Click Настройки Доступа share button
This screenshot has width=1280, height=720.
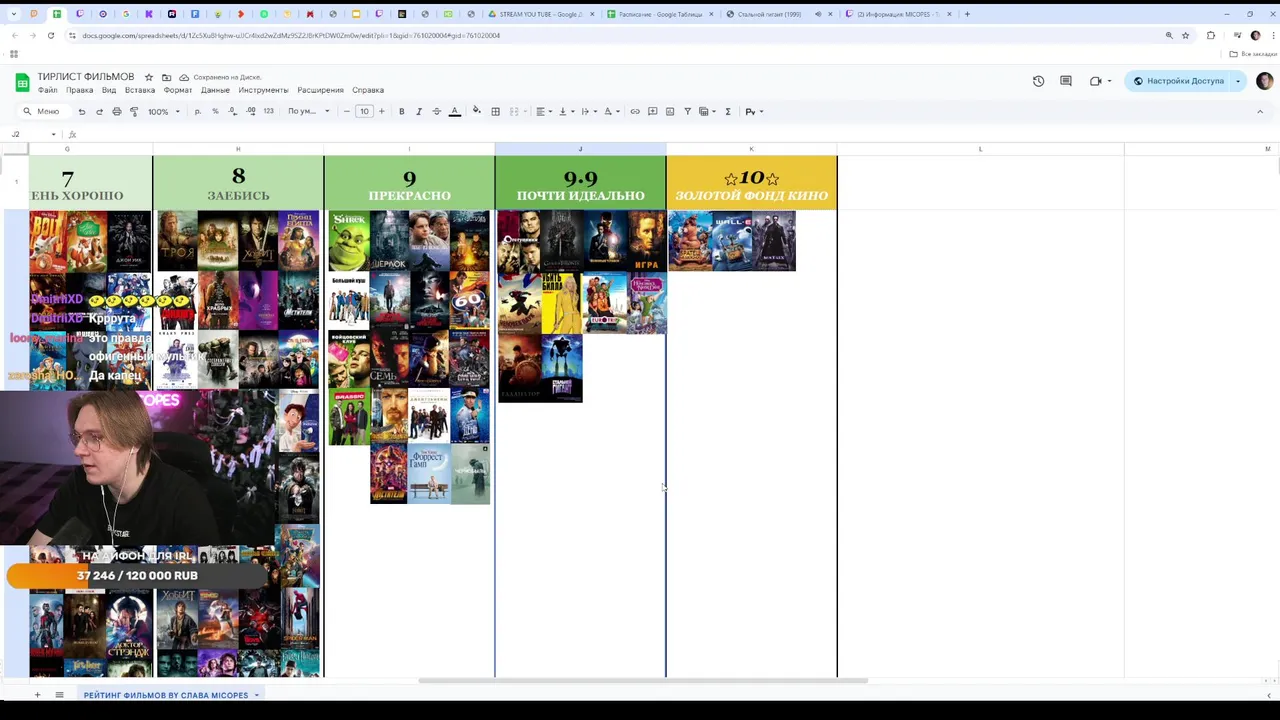(x=1178, y=81)
